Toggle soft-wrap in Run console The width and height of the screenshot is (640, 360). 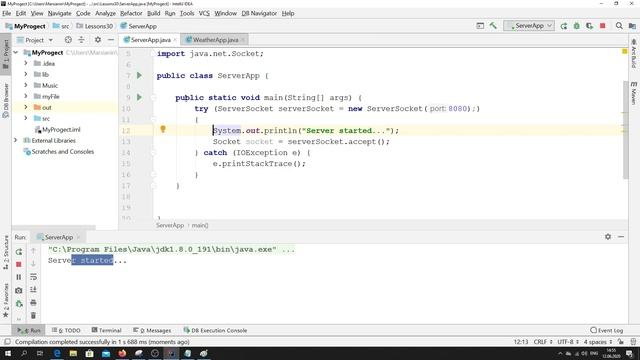pos(33,277)
